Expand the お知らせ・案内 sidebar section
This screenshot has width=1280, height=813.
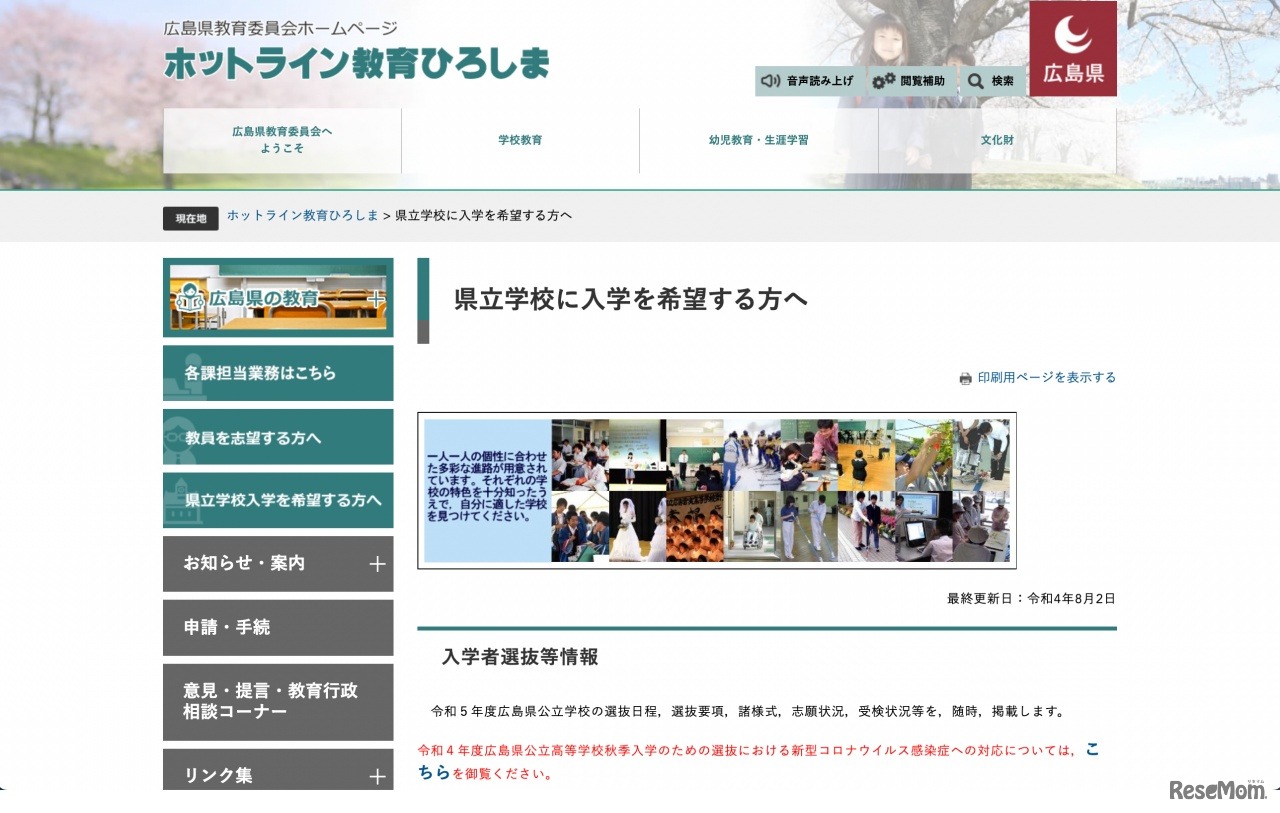click(x=278, y=564)
